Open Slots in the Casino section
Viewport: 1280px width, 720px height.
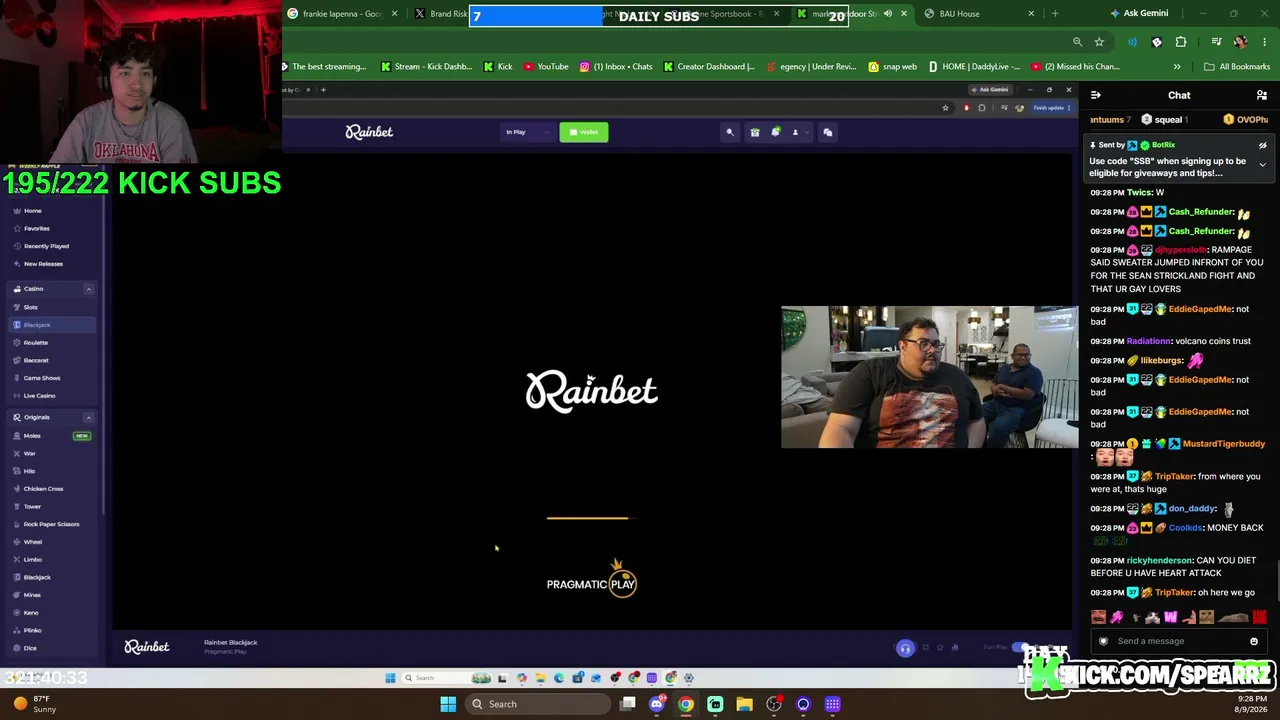pos(30,307)
